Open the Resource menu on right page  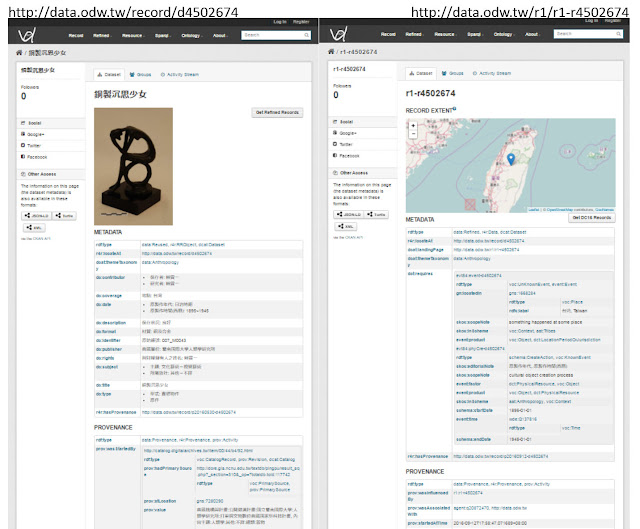click(x=446, y=34)
